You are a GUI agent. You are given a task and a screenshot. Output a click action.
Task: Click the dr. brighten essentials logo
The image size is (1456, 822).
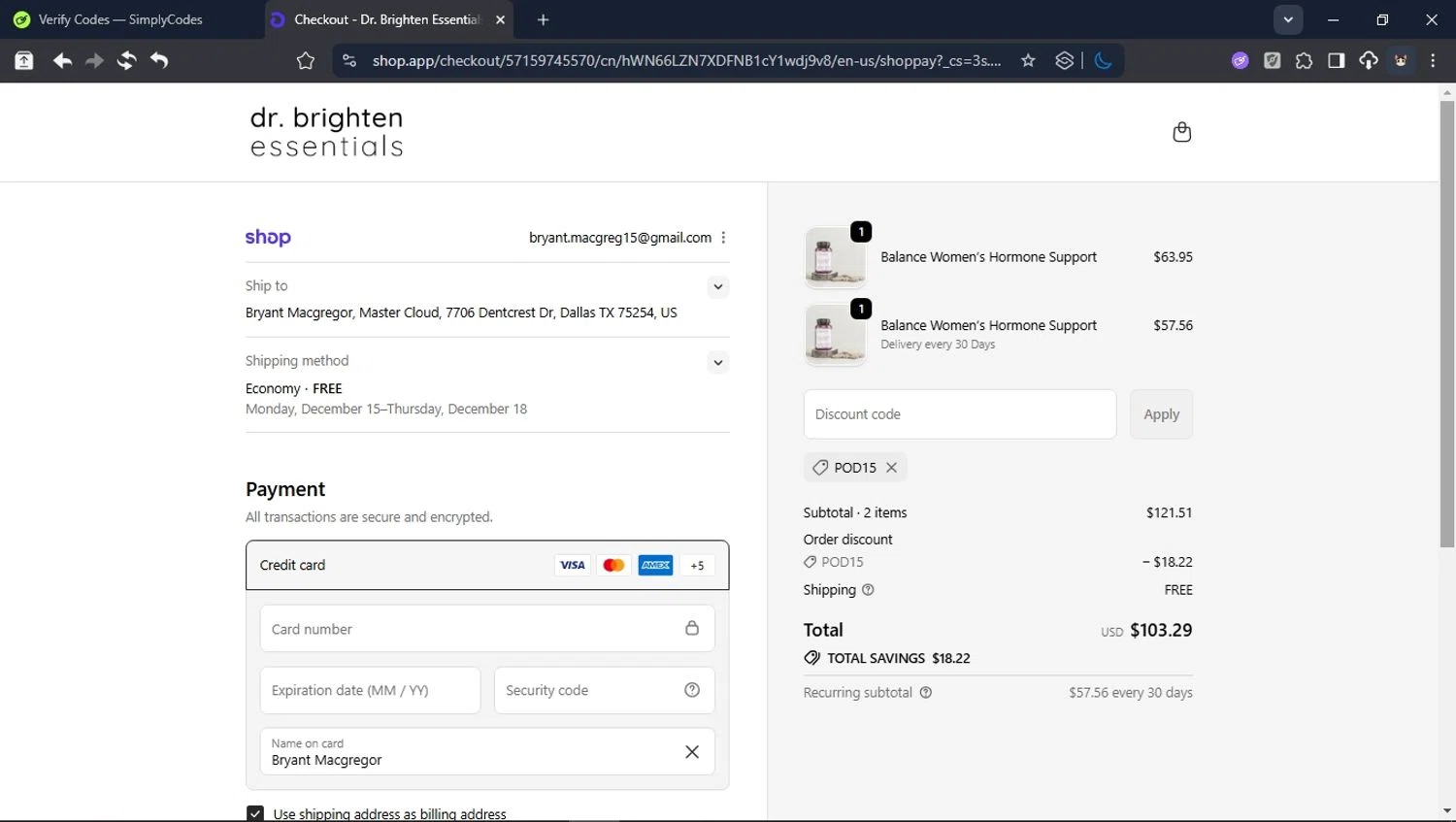pos(327,132)
